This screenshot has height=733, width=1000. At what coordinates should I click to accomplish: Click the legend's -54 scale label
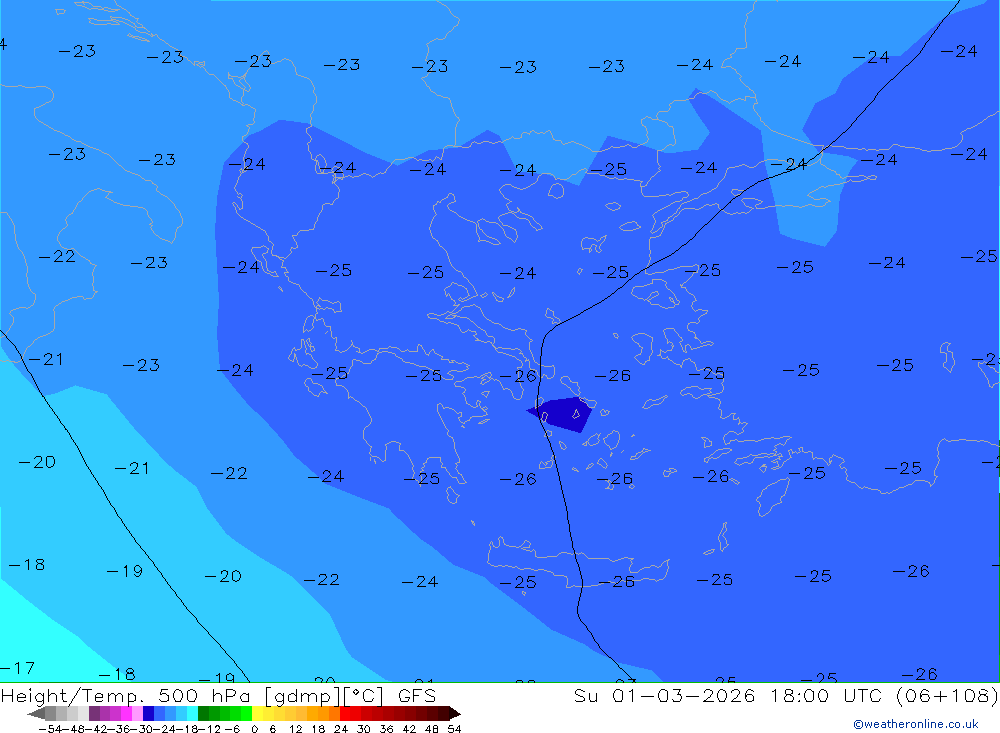pos(50,729)
